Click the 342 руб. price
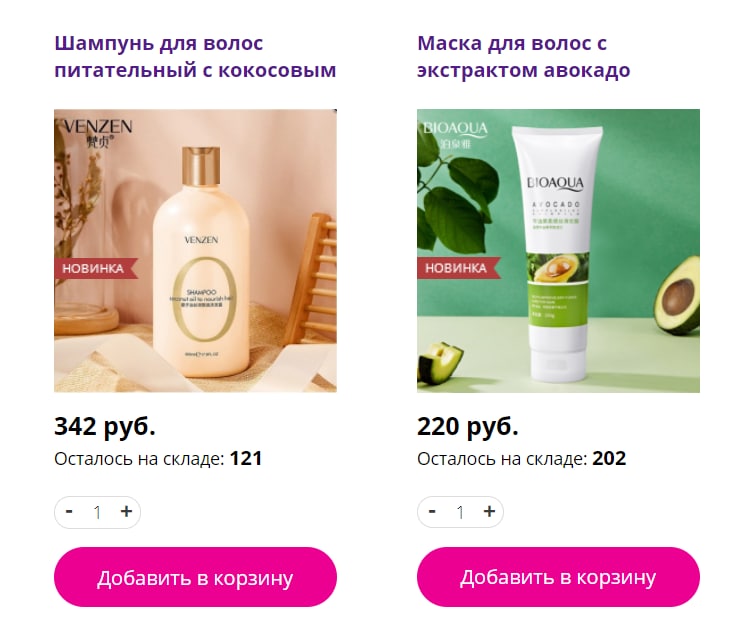Screen dimensions: 736x637 pyautogui.click(x=105, y=427)
